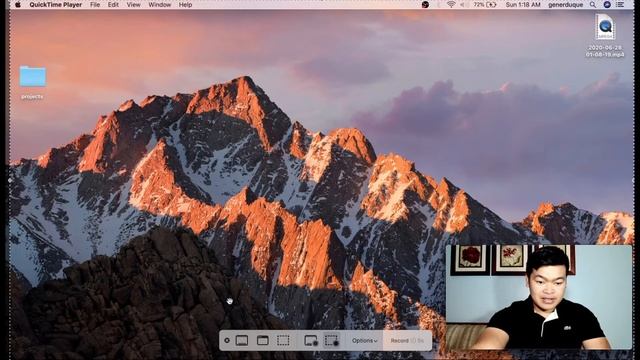Select Record Selected Portion icon
The image size is (640, 360).
click(x=331, y=340)
